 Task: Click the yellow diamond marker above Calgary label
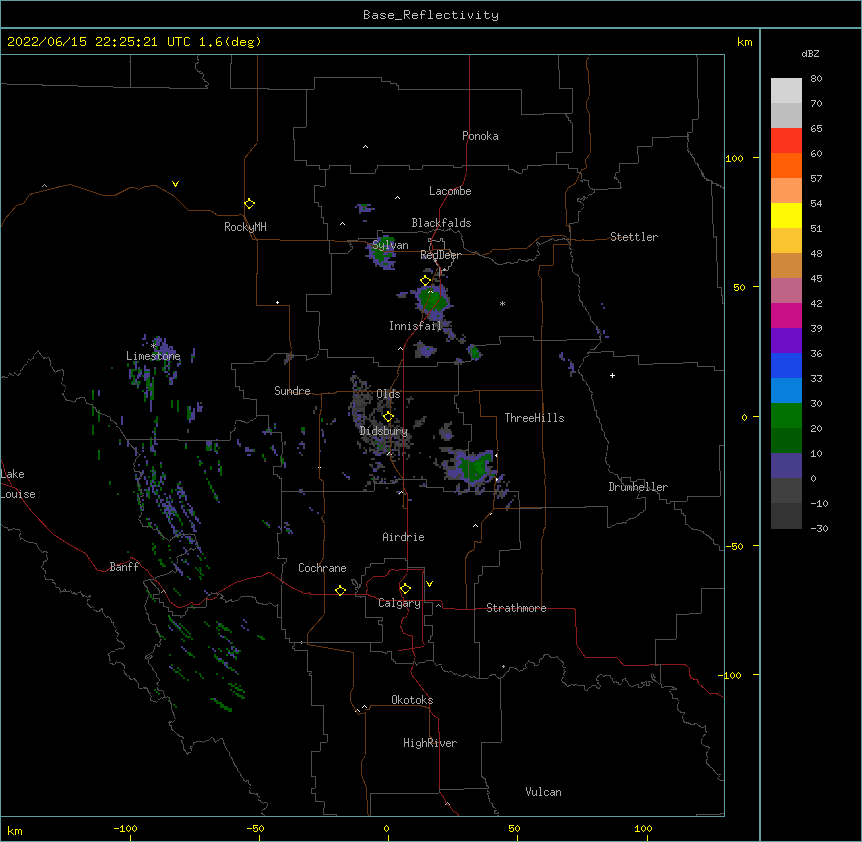click(x=405, y=589)
